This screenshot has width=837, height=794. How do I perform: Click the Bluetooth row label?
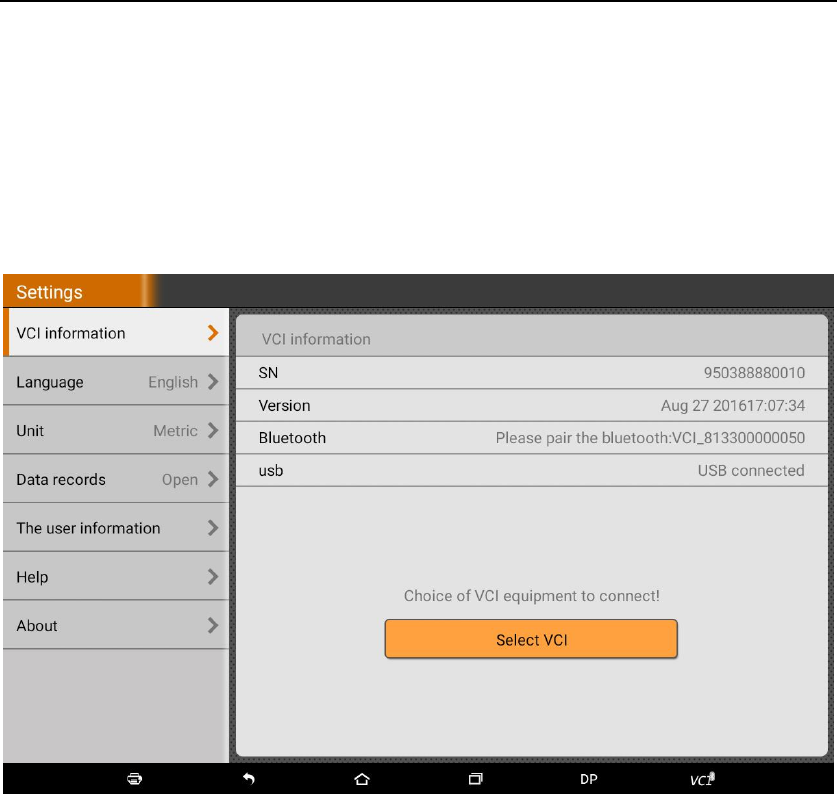pos(292,438)
